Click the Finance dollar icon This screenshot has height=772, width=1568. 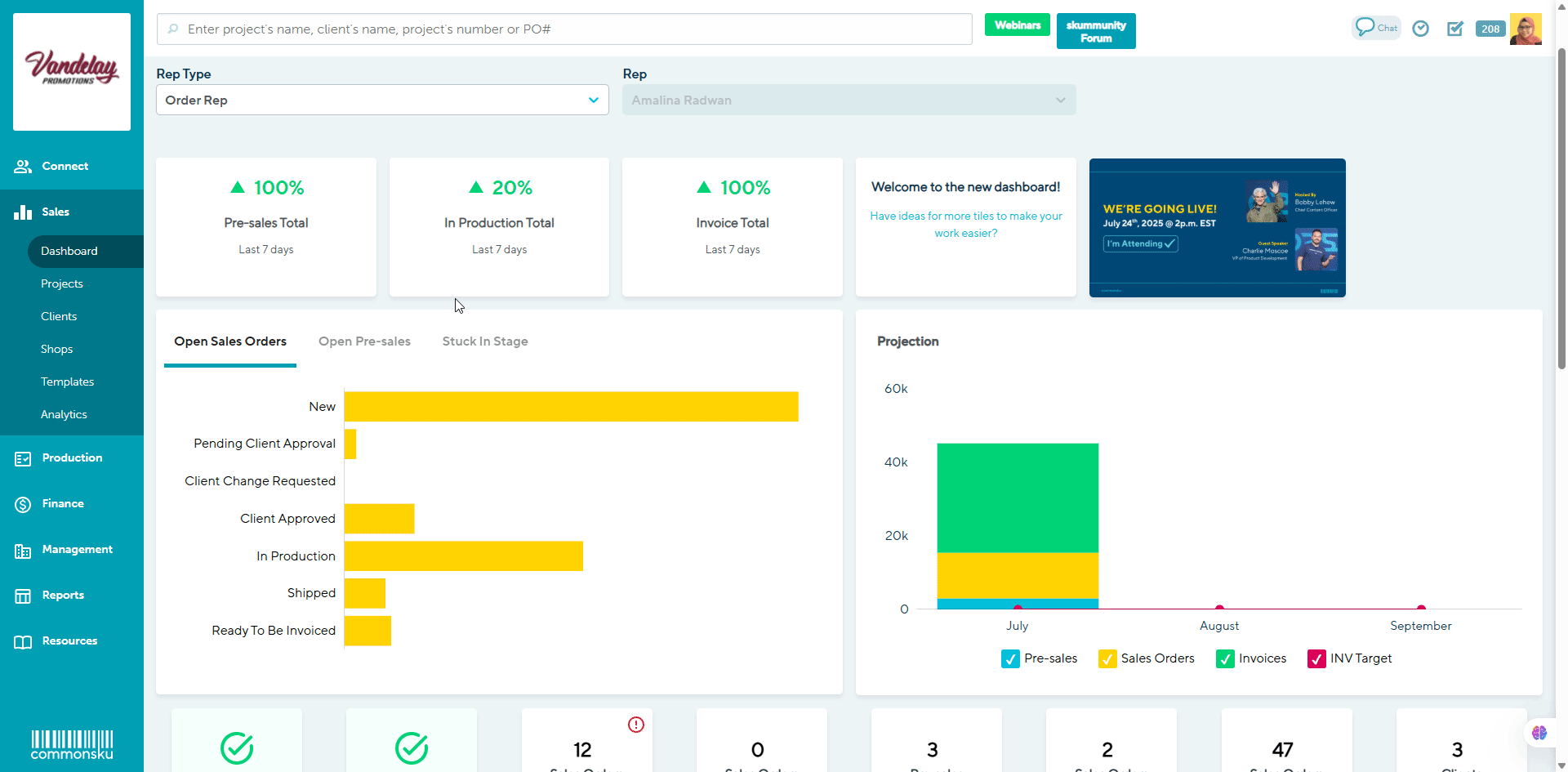coord(23,504)
